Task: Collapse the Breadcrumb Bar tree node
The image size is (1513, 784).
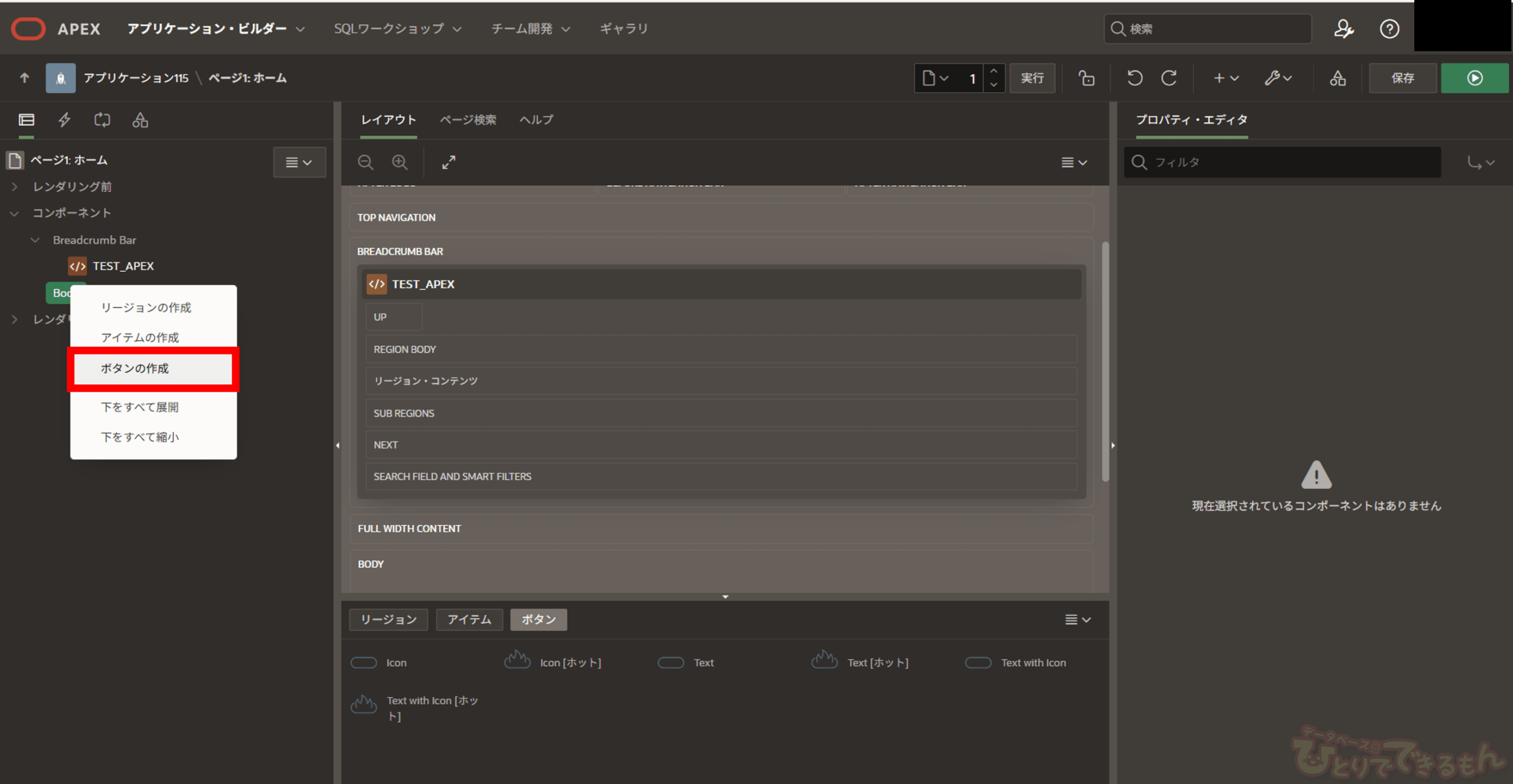Action: click(35, 240)
